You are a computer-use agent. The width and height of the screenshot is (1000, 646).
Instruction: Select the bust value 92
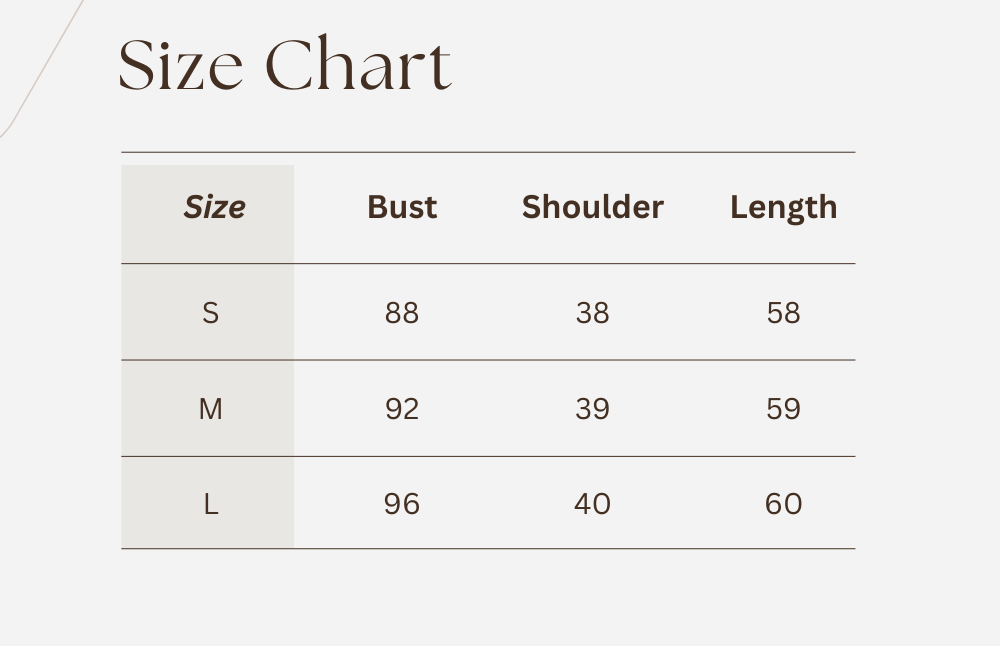click(x=402, y=409)
